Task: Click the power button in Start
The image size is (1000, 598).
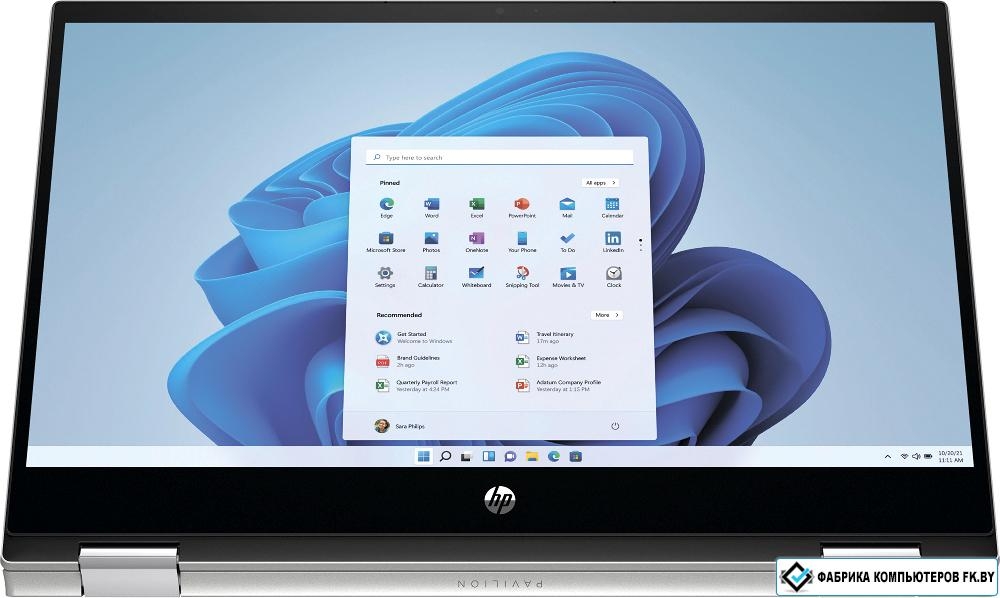Action: click(615, 426)
